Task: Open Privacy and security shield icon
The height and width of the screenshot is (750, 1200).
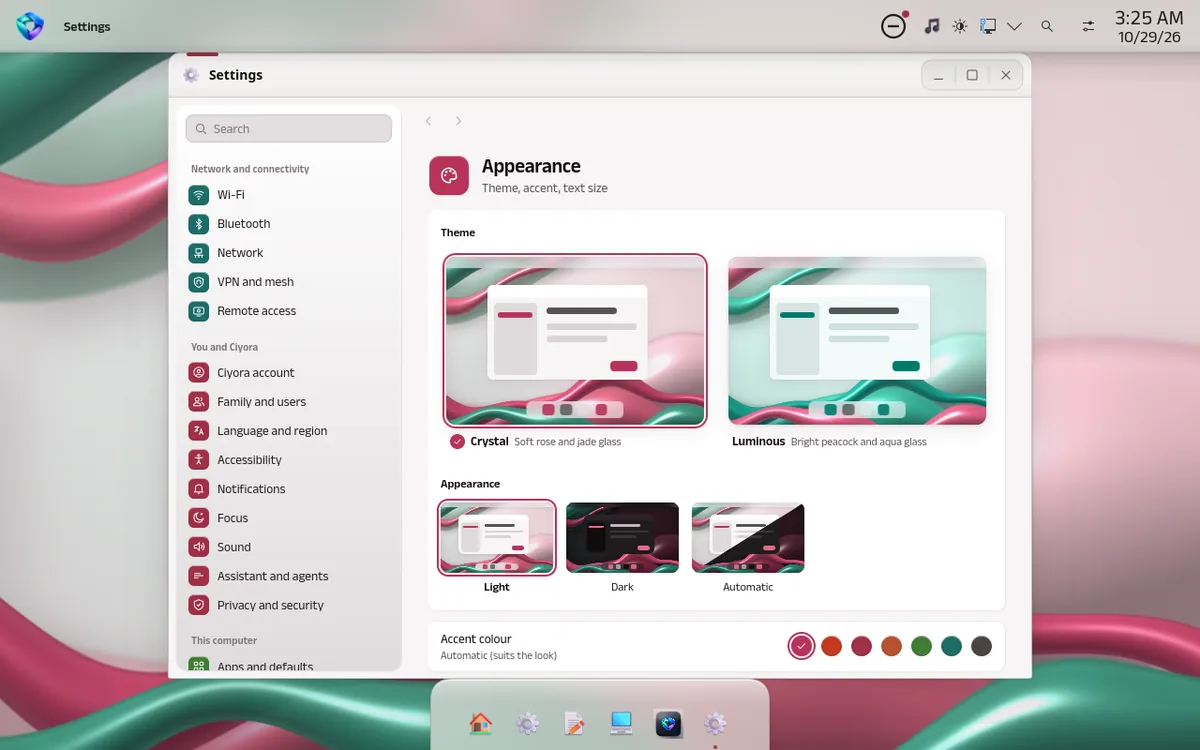Action: pos(199,605)
